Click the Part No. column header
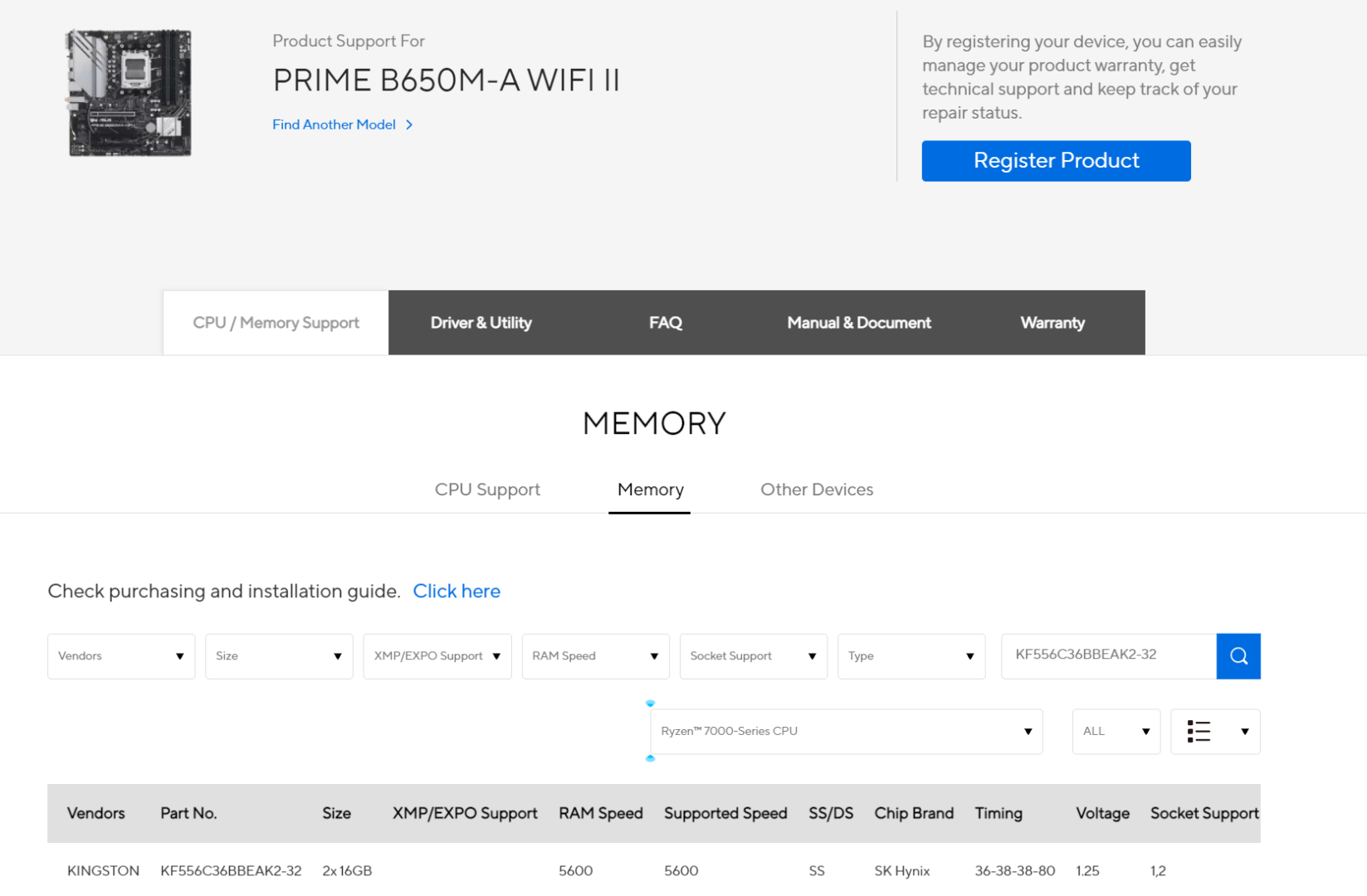 [x=188, y=813]
